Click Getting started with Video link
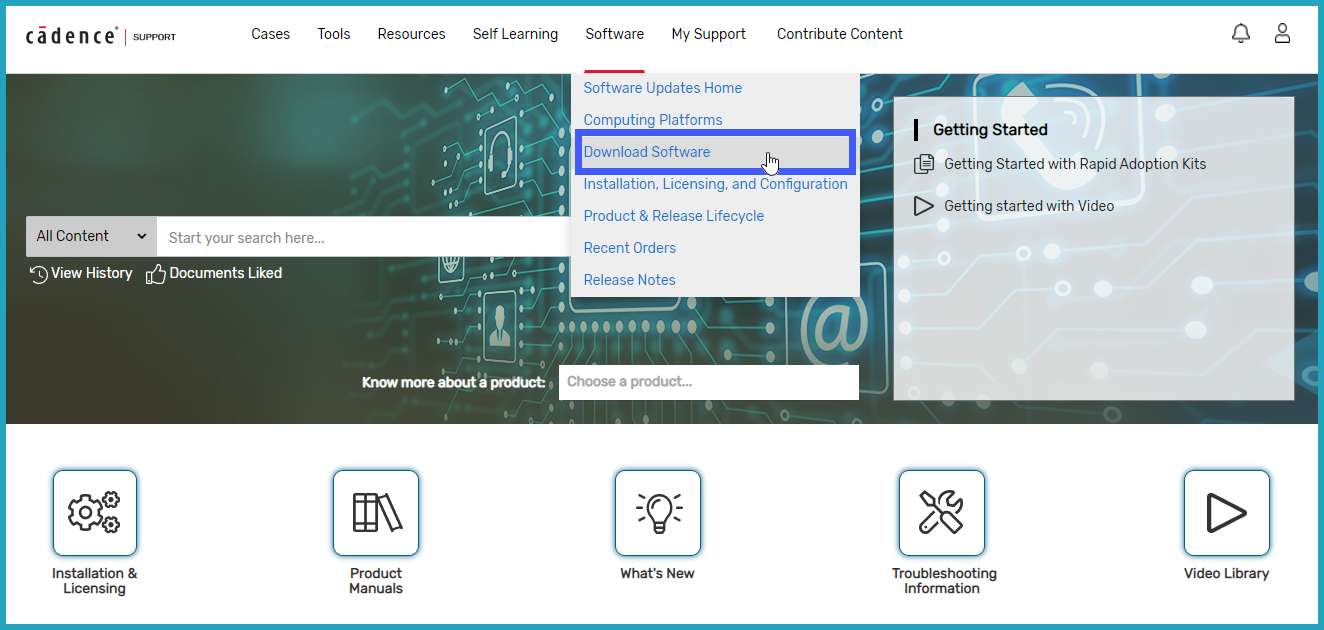Screen dimensions: 1324x630 [1028, 206]
